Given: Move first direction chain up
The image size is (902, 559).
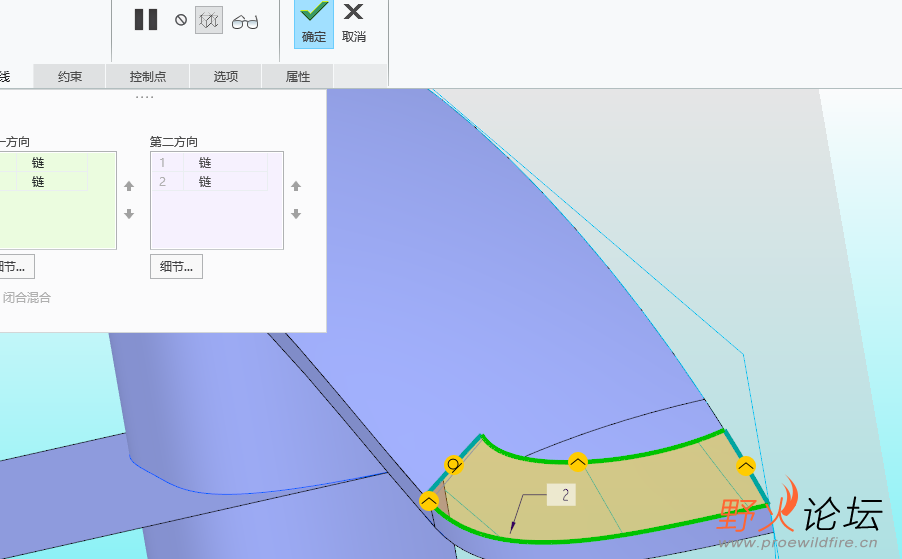Looking at the screenshot, I should click(x=129, y=186).
